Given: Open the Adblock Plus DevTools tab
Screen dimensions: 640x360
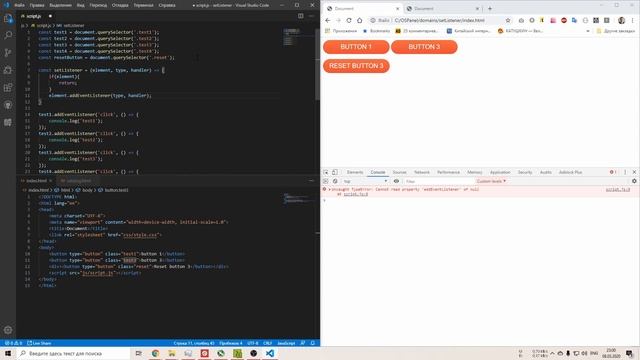Looking at the screenshot, I should point(570,172).
